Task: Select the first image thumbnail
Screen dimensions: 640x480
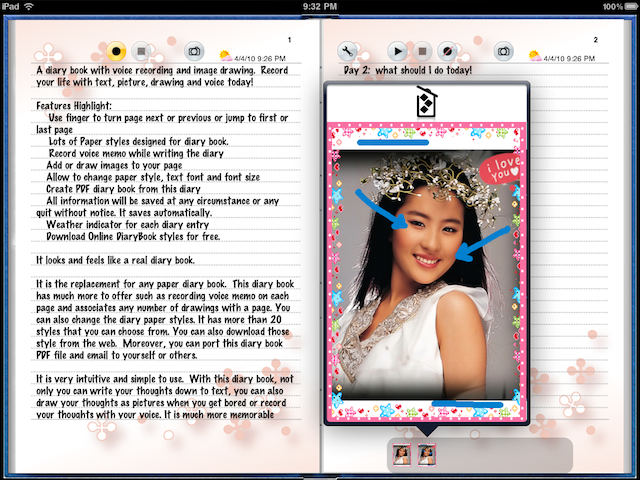Action: pyautogui.click(x=402, y=454)
